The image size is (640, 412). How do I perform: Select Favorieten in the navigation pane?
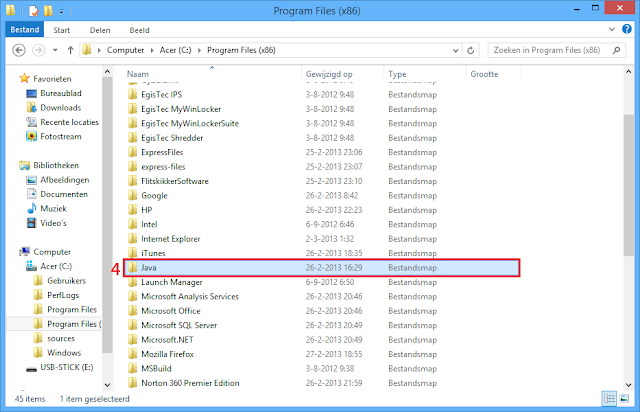click(52, 79)
